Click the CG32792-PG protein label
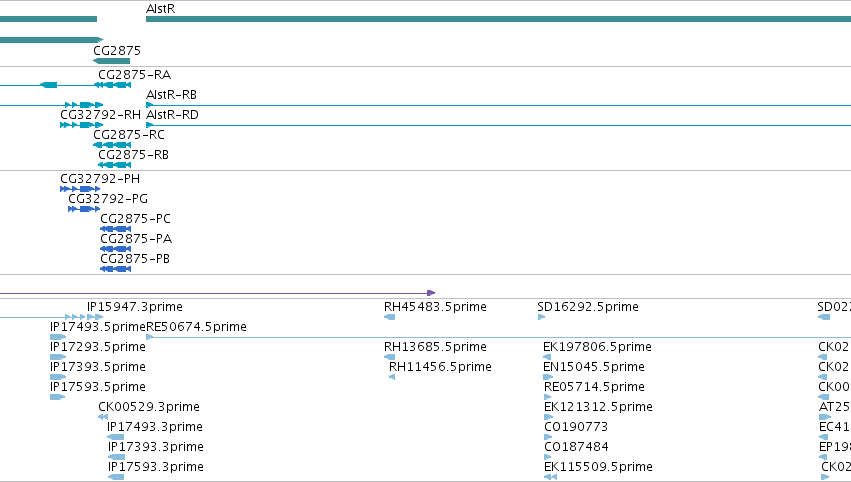The image size is (851, 482). pos(108,199)
